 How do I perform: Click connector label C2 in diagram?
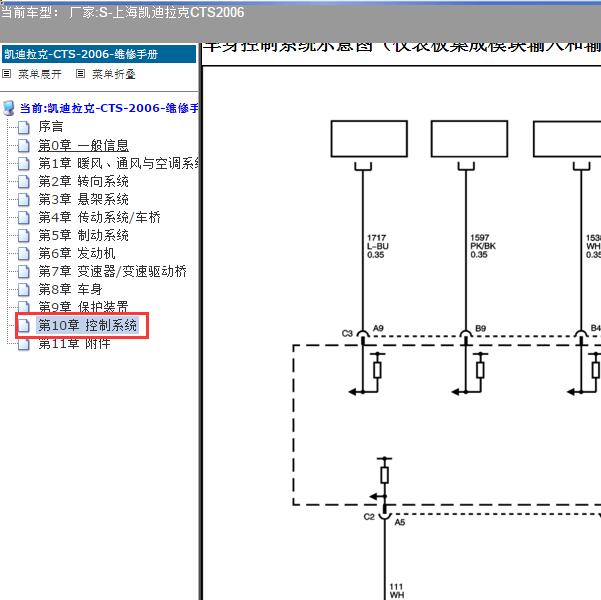click(369, 516)
